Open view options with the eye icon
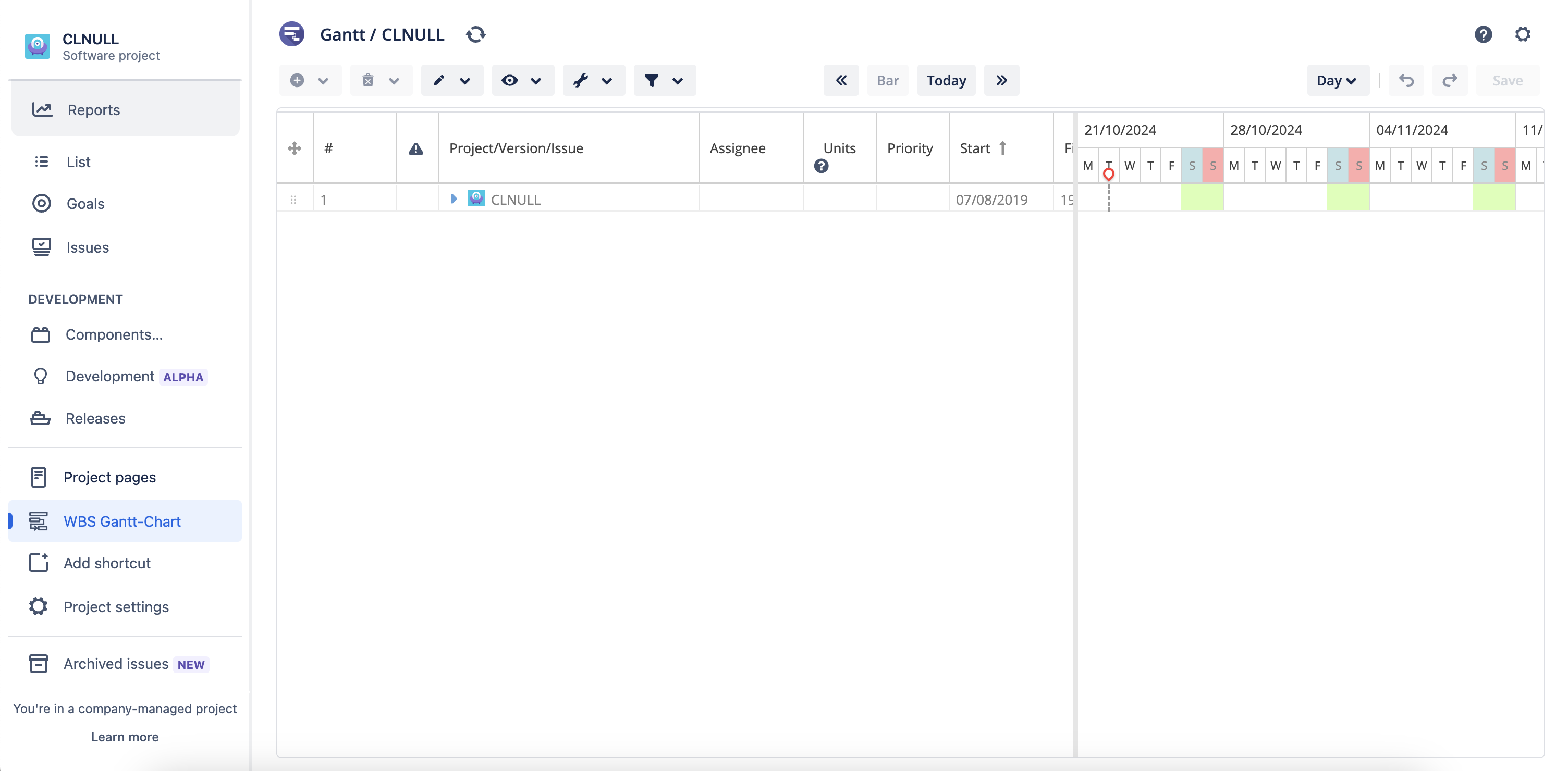Image resolution: width=1568 pixels, height=771 pixels. pos(510,80)
